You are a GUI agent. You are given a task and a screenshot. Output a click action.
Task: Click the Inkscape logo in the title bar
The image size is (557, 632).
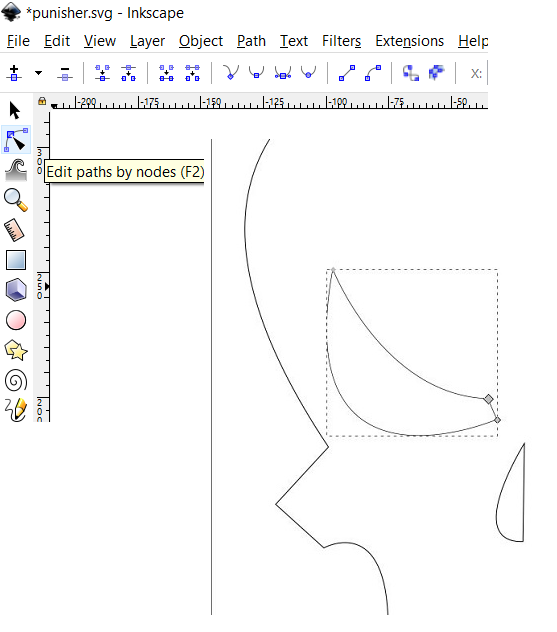pyautogui.click(x=11, y=12)
